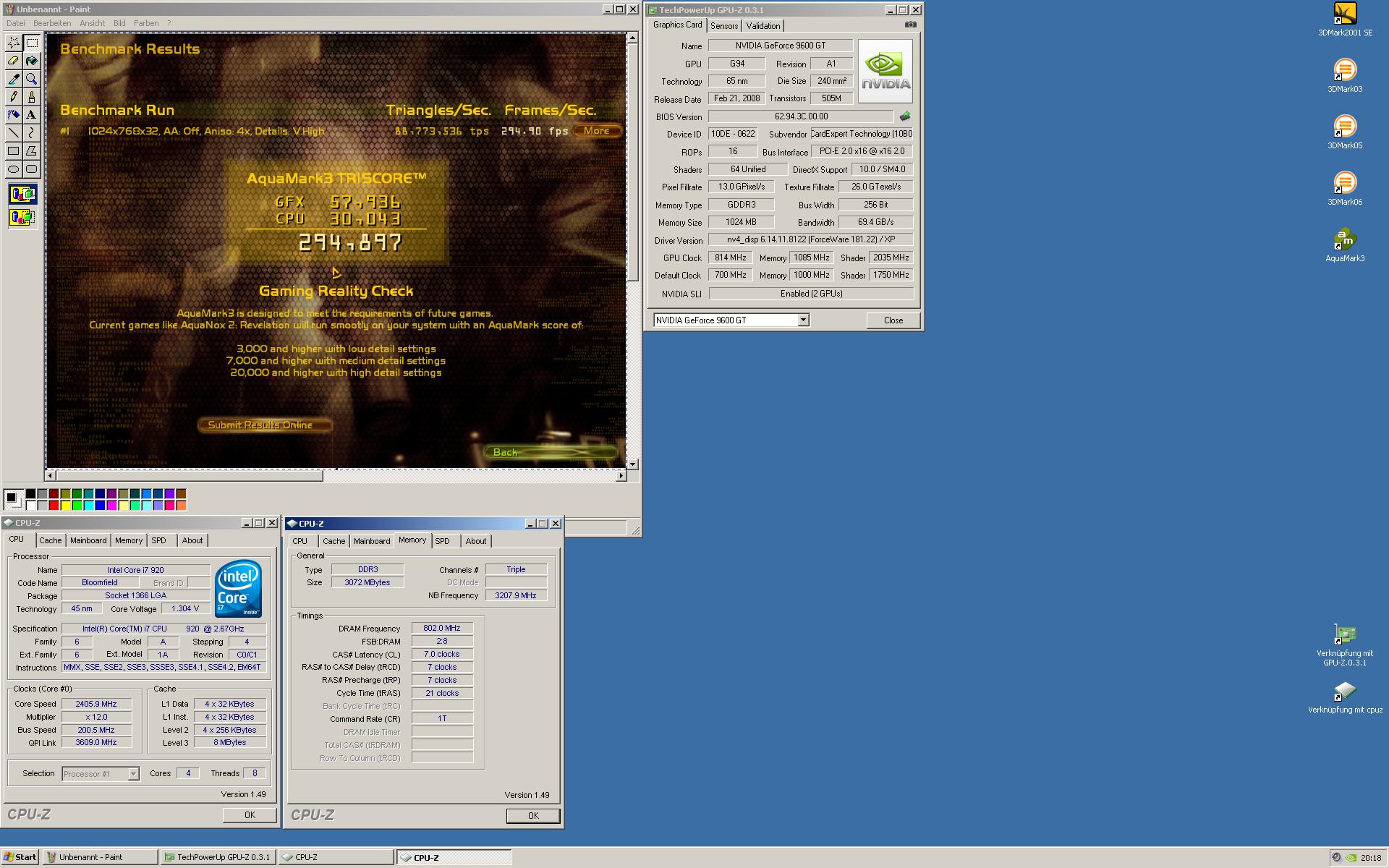The height and width of the screenshot is (868, 1389).
Task: Select the 3DMark03 desktop shortcut
Action: [x=1345, y=76]
